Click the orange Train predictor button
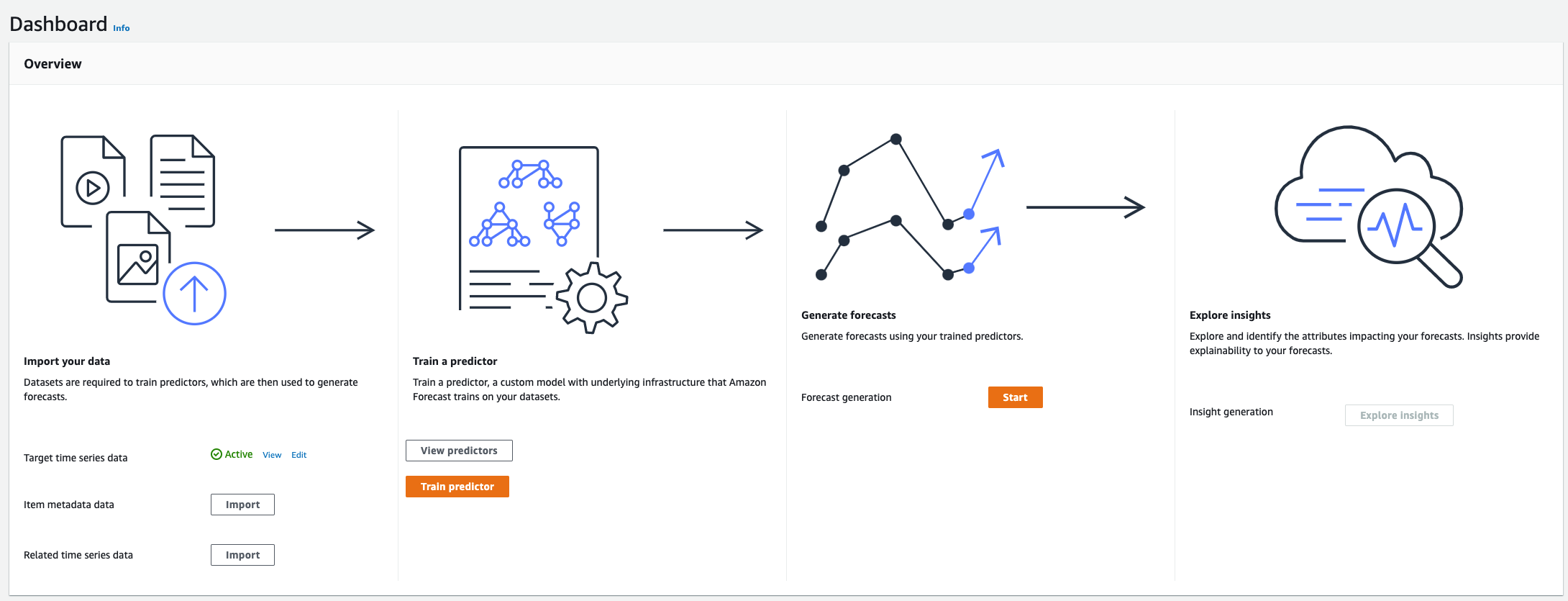 click(x=457, y=487)
